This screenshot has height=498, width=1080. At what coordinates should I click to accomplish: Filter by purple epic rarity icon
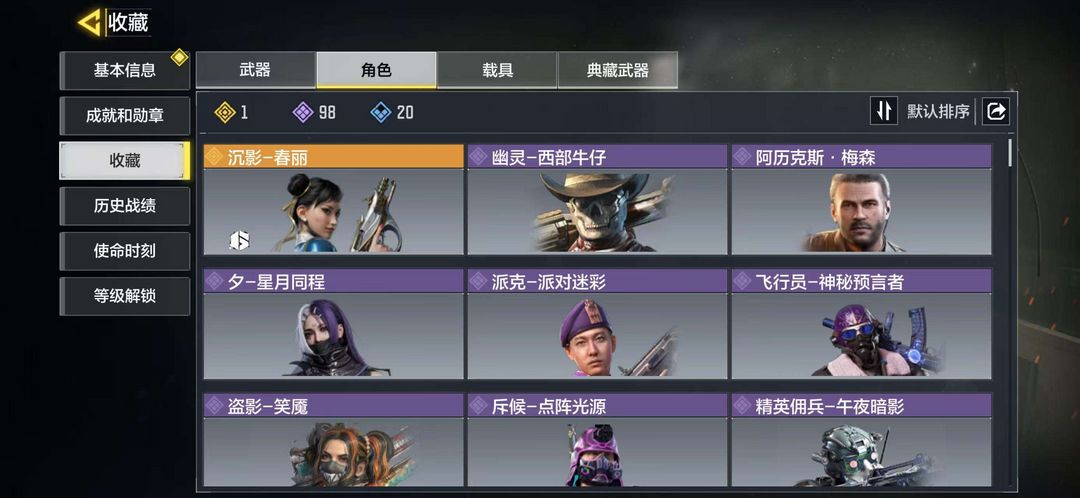pos(303,112)
